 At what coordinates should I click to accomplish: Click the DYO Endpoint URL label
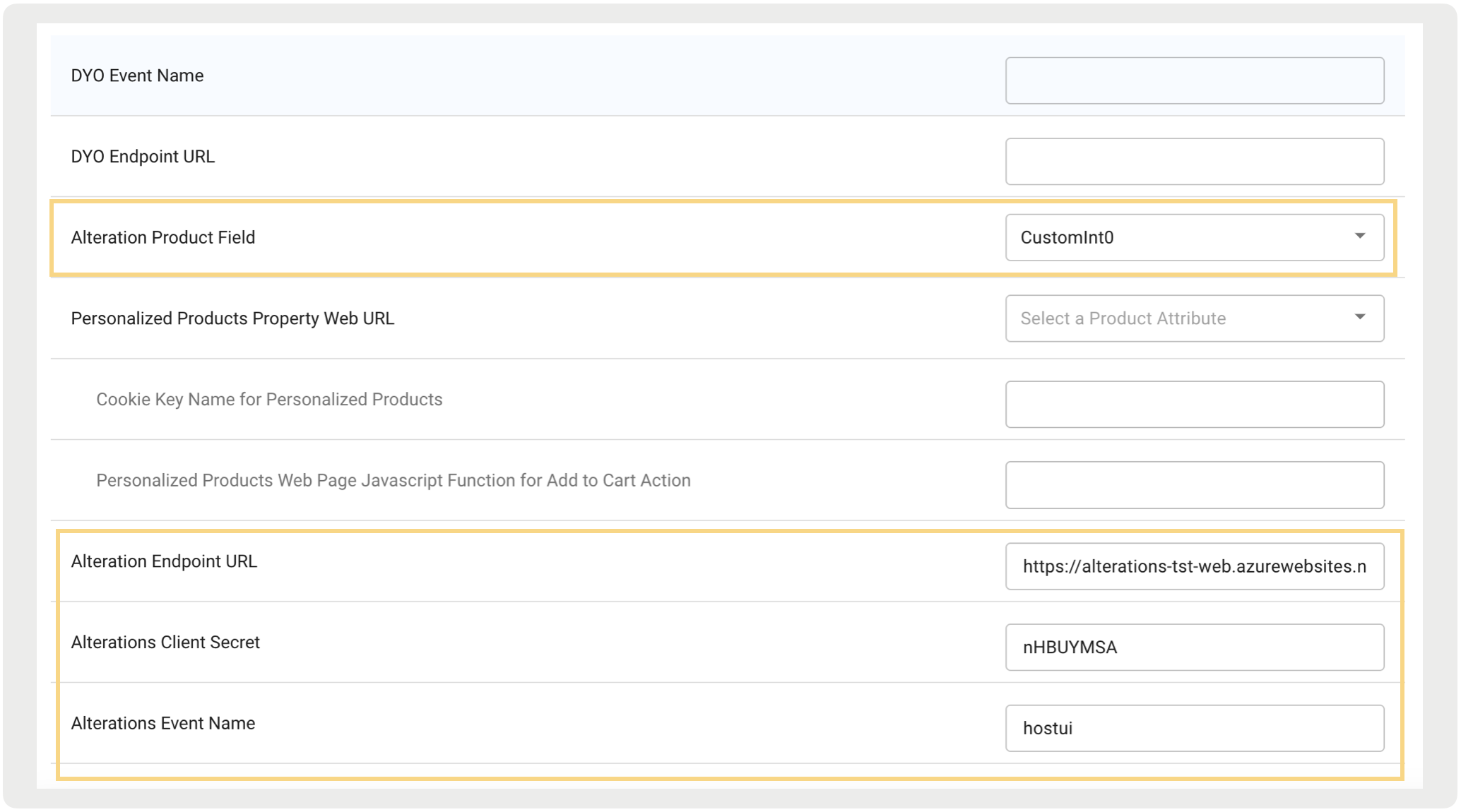(143, 157)
